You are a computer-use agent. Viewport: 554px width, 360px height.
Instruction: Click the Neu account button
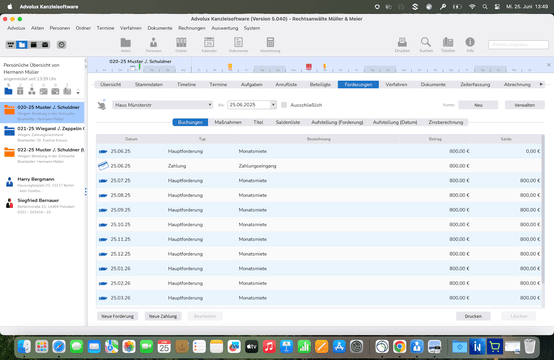(x=478, y=105)
